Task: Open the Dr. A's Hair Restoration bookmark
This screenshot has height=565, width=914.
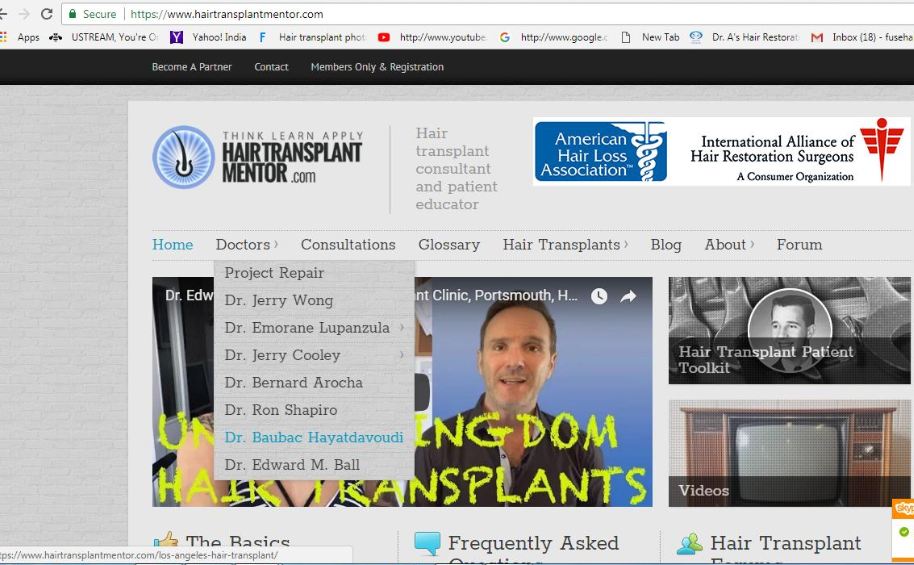Action: click(x=744, y=37)
